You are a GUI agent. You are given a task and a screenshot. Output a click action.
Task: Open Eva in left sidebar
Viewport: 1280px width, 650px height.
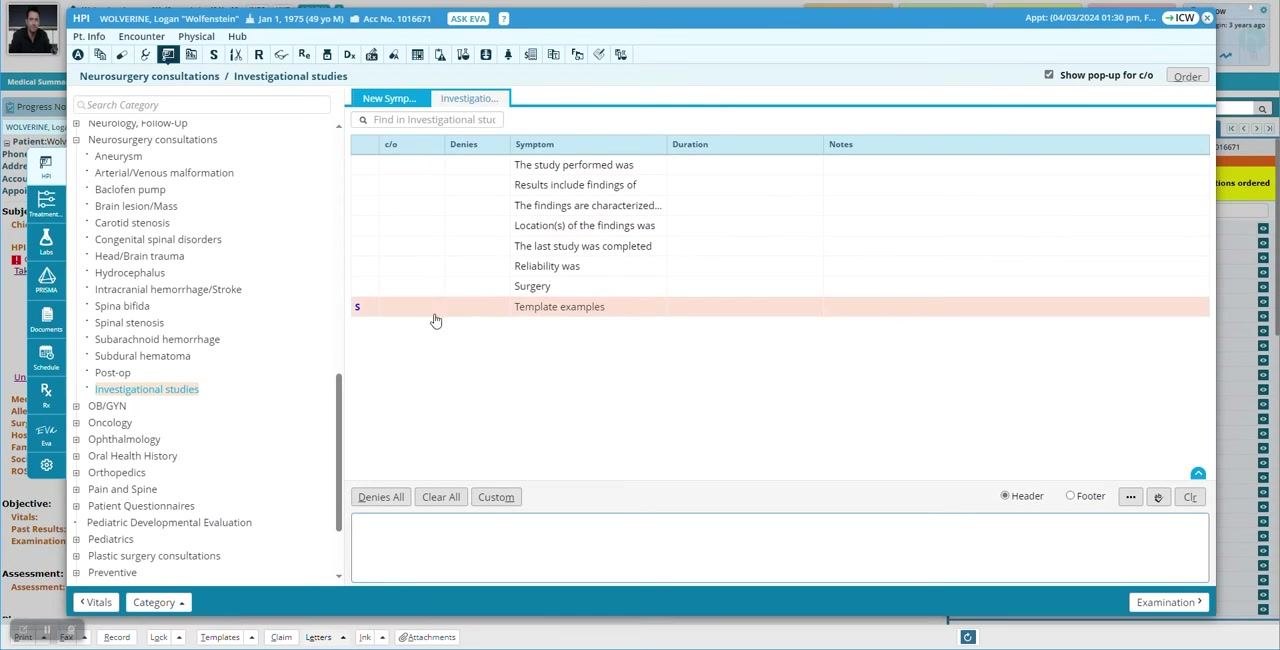point(46,434)
